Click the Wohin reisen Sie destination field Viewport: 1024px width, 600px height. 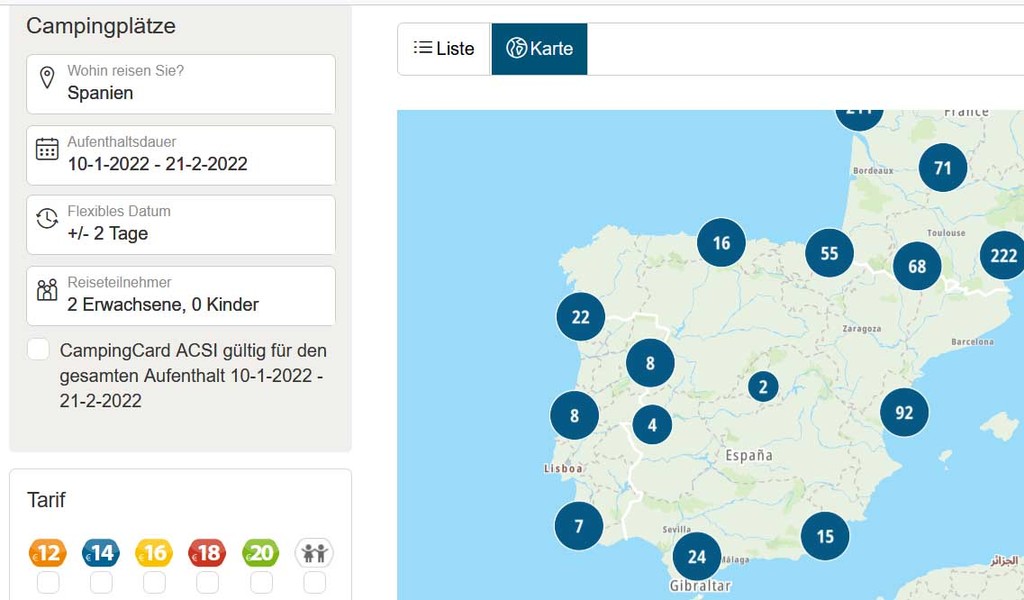click(181, 84)
